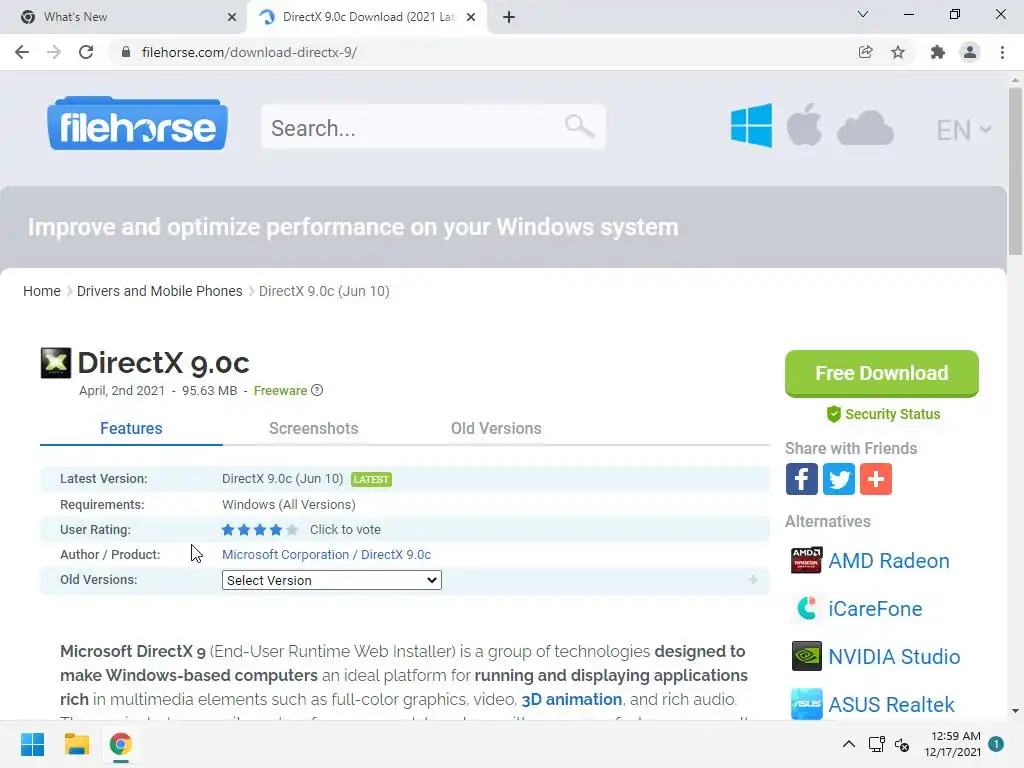
Task: Reload the page
Action: [86, 52]
